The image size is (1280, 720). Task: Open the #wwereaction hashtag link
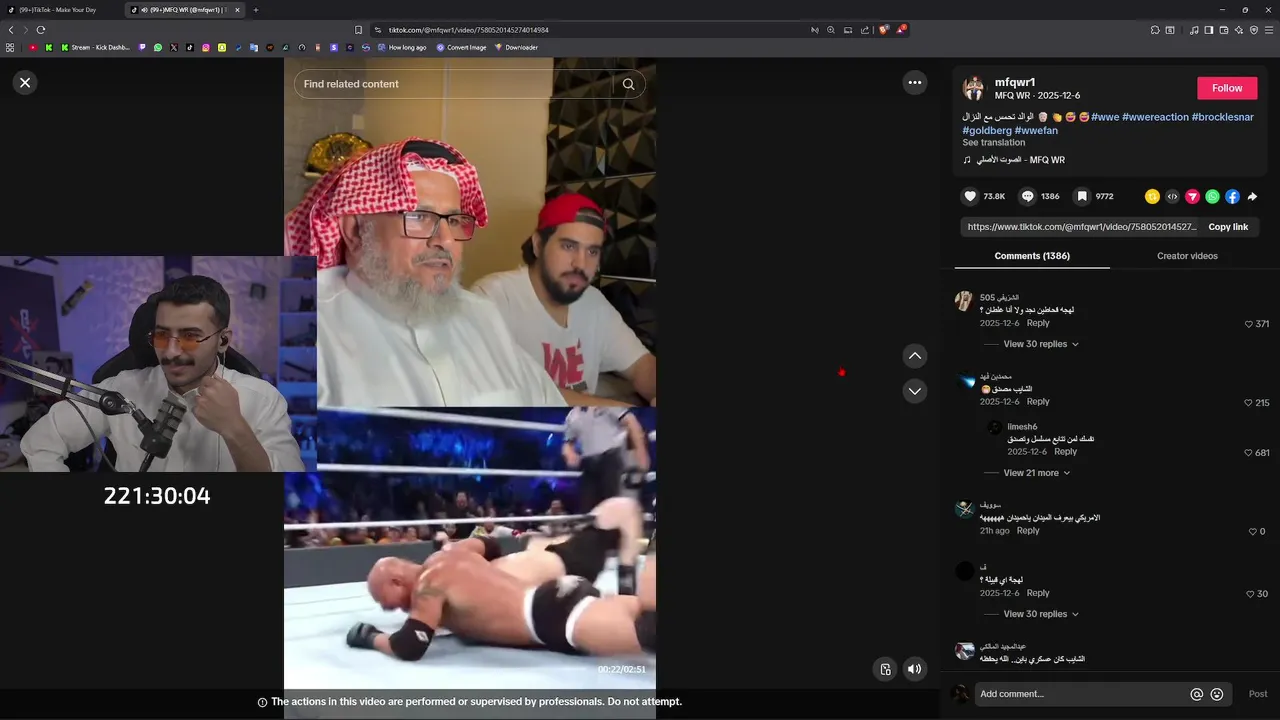pyautogui.click(x=1155, y=117)
